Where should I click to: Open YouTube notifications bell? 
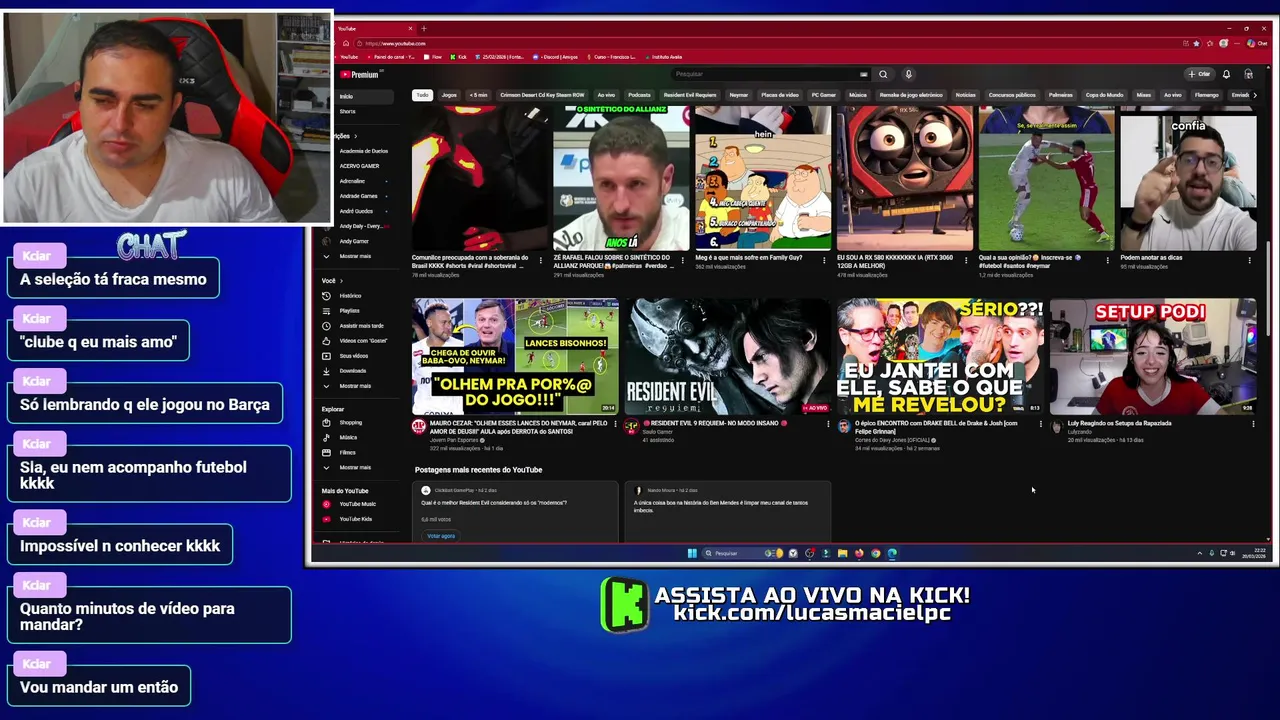click(1226, 74)
